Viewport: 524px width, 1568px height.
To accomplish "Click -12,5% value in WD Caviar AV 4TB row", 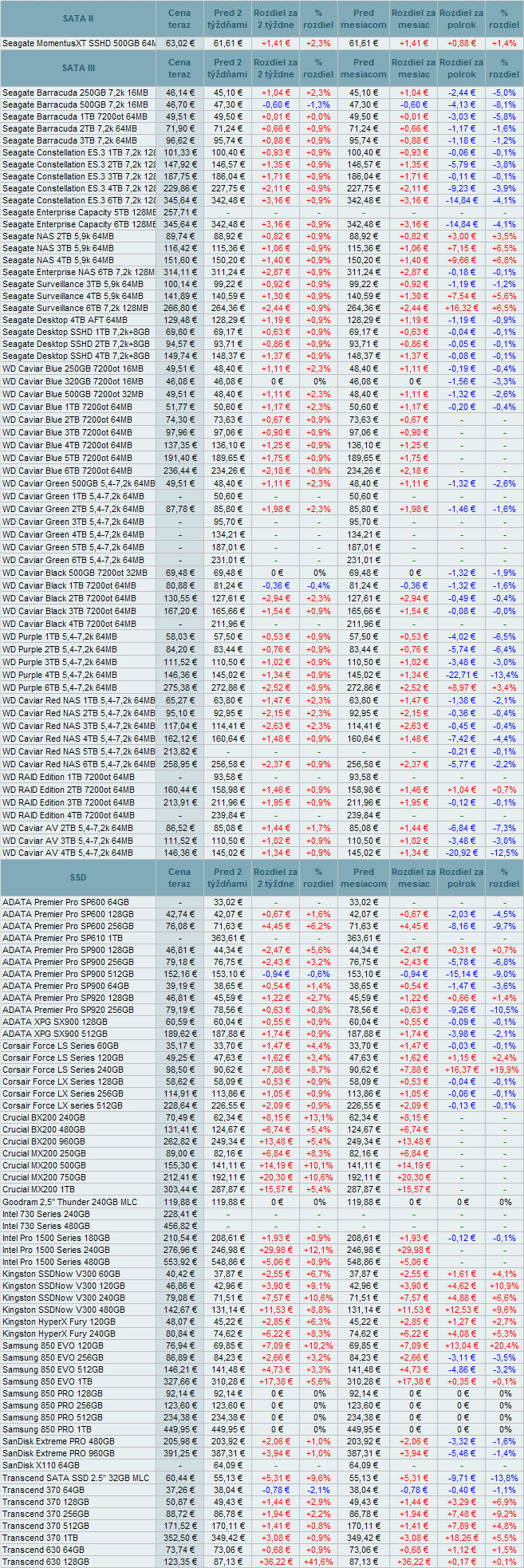I will click(504, 853).
